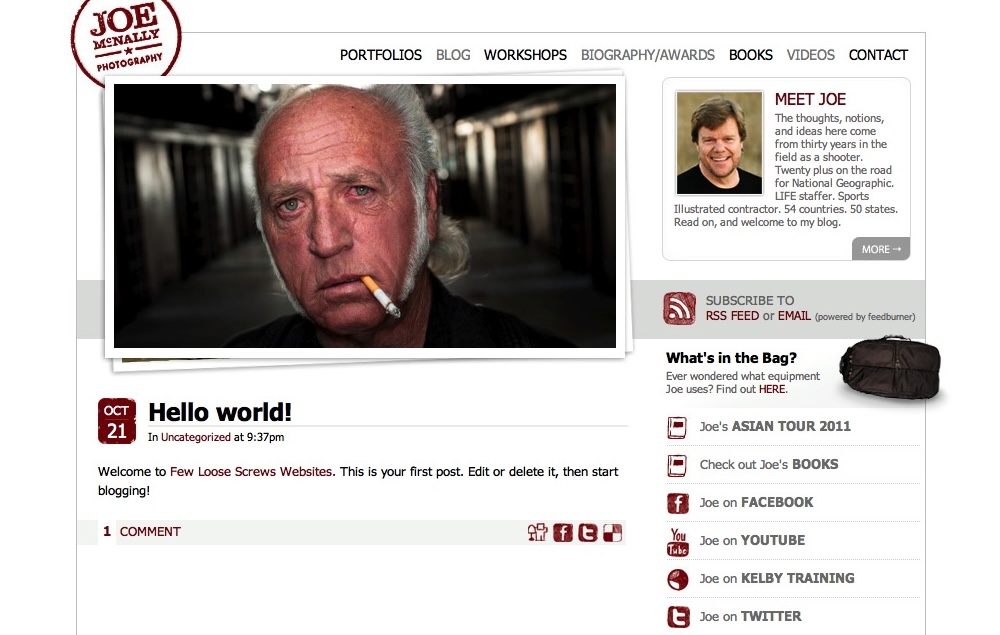This screenshot has height=635, width=1000.
Task: Select CONTACT in the navigation
Action: pos(878,55)
